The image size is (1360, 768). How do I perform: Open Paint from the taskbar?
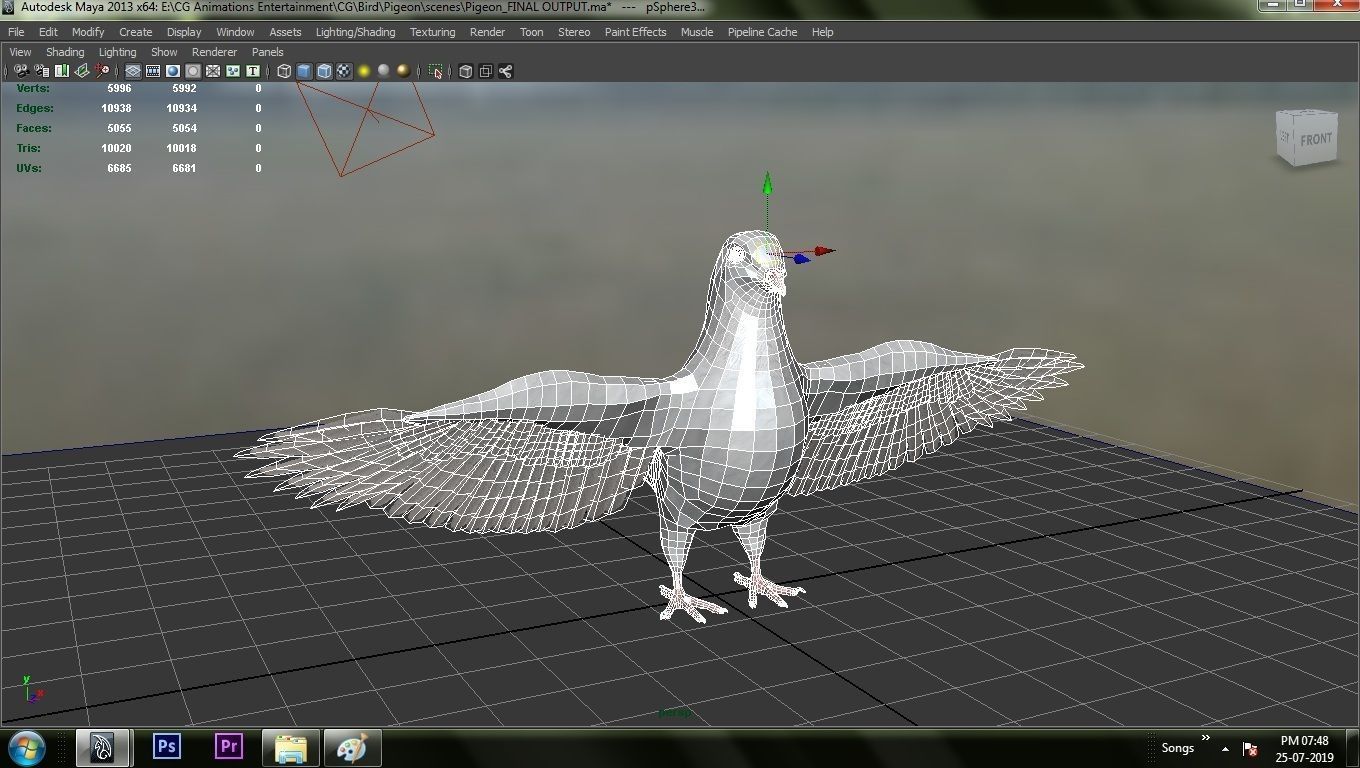[x=352, y=748]
